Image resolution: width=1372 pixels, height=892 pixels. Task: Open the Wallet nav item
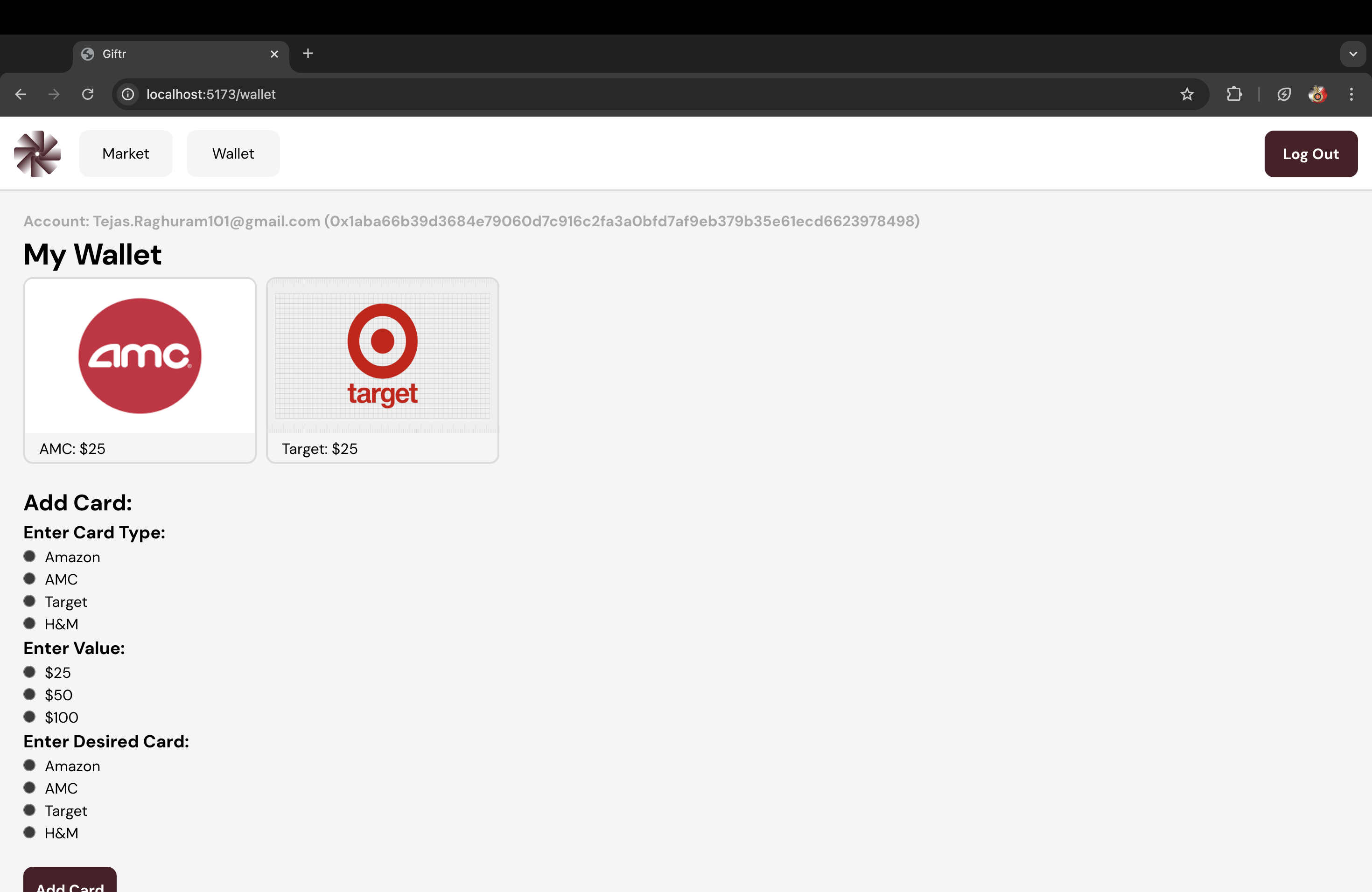233,154
